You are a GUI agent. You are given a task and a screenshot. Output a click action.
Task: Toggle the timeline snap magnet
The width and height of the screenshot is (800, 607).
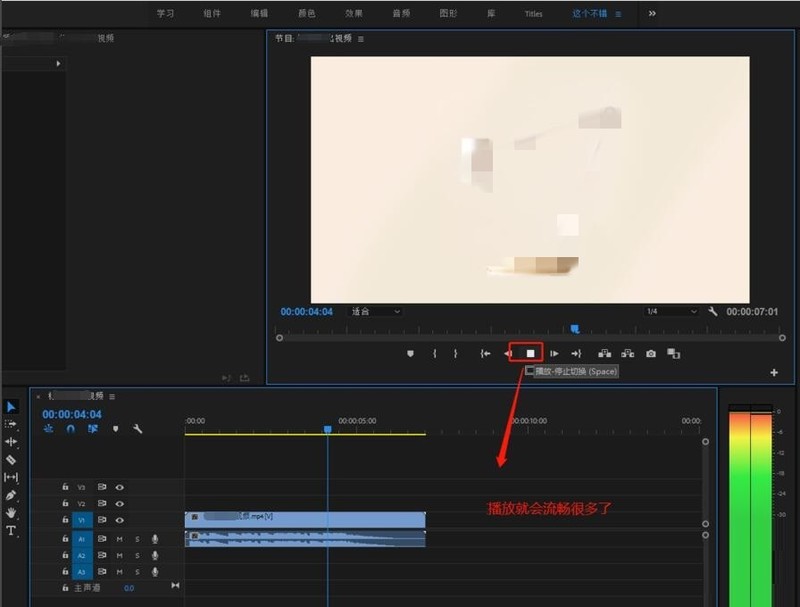click(70, 428)
